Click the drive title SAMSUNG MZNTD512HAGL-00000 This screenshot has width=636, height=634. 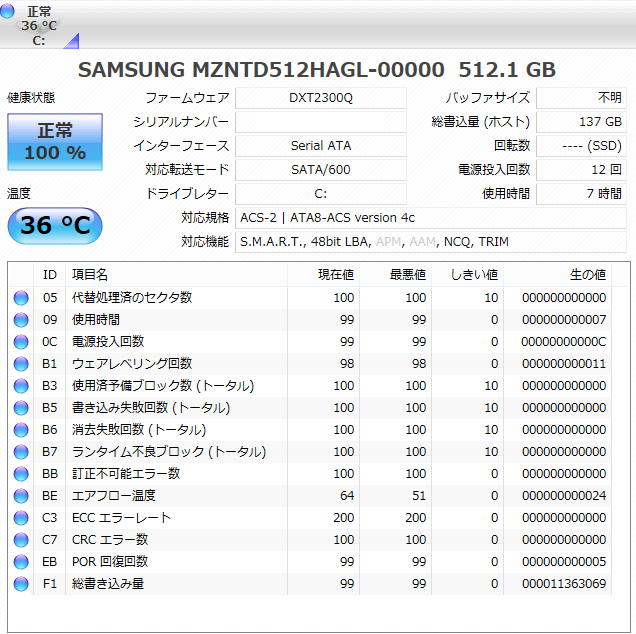coord(261,70)
